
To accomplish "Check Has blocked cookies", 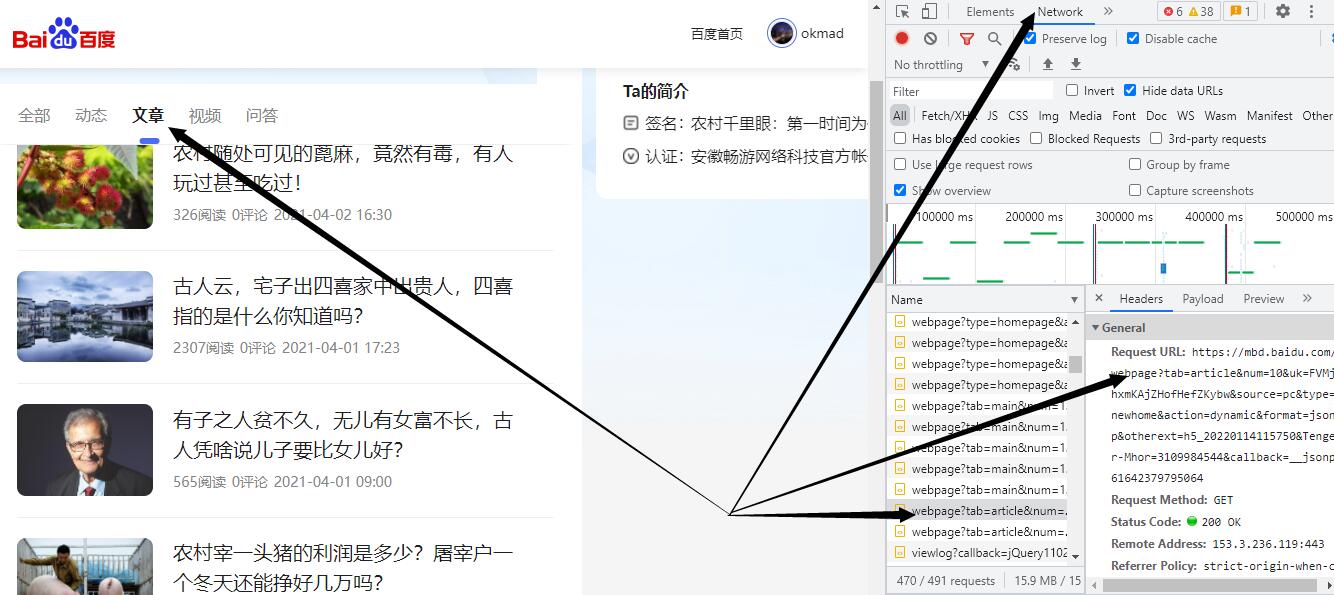I will tap(900, 138).
